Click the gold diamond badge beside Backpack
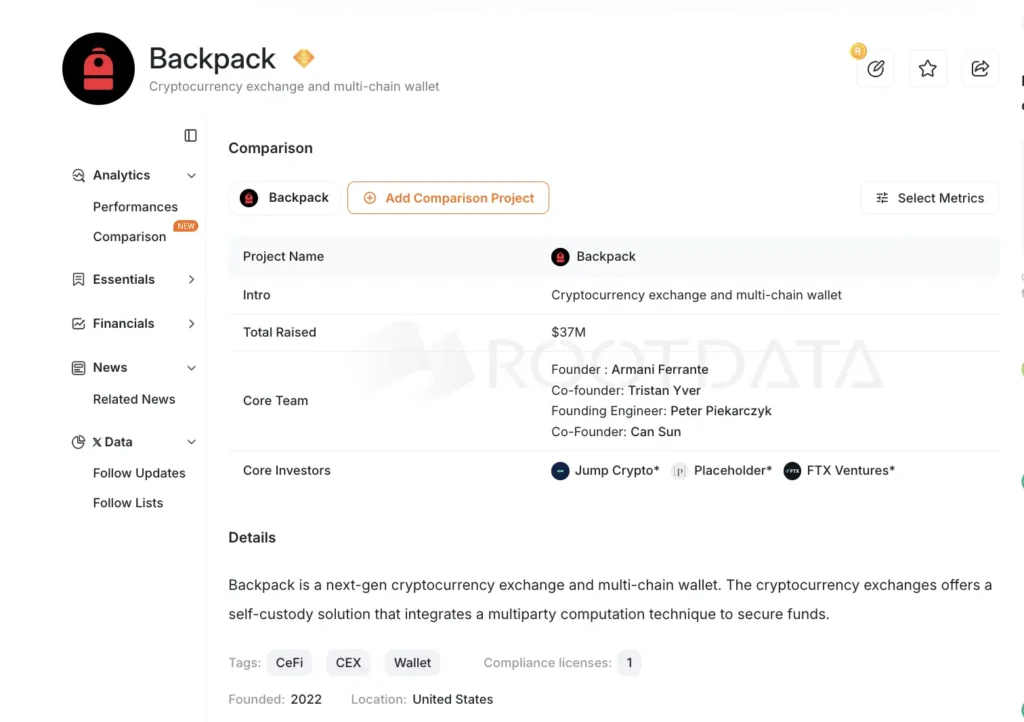 click(304, 58)
